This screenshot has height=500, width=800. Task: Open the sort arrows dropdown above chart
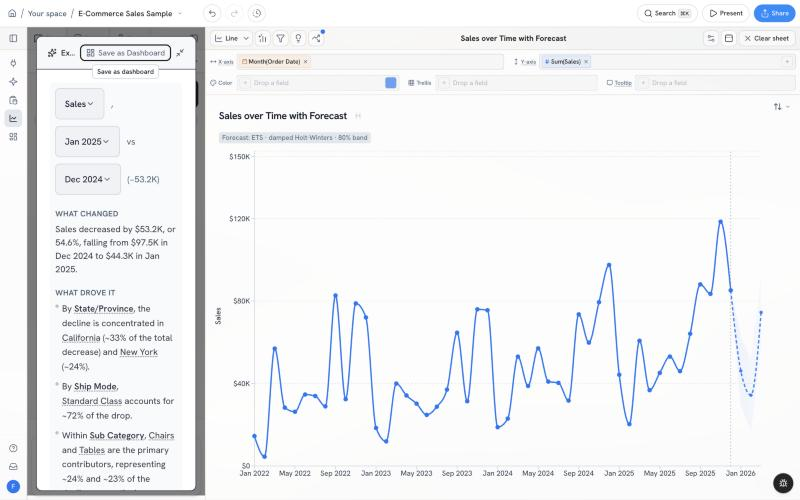pyautogui.click(x=781, y=107)
